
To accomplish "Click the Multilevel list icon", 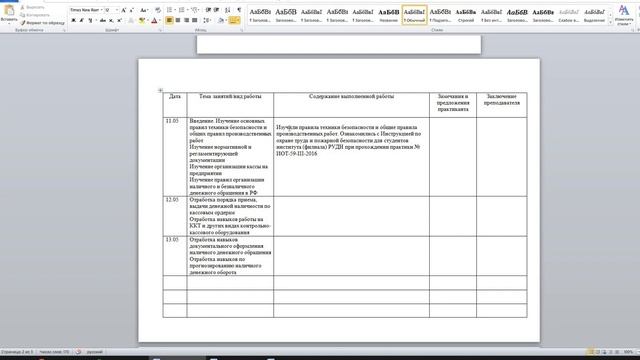I will click(x=195, y=10).
